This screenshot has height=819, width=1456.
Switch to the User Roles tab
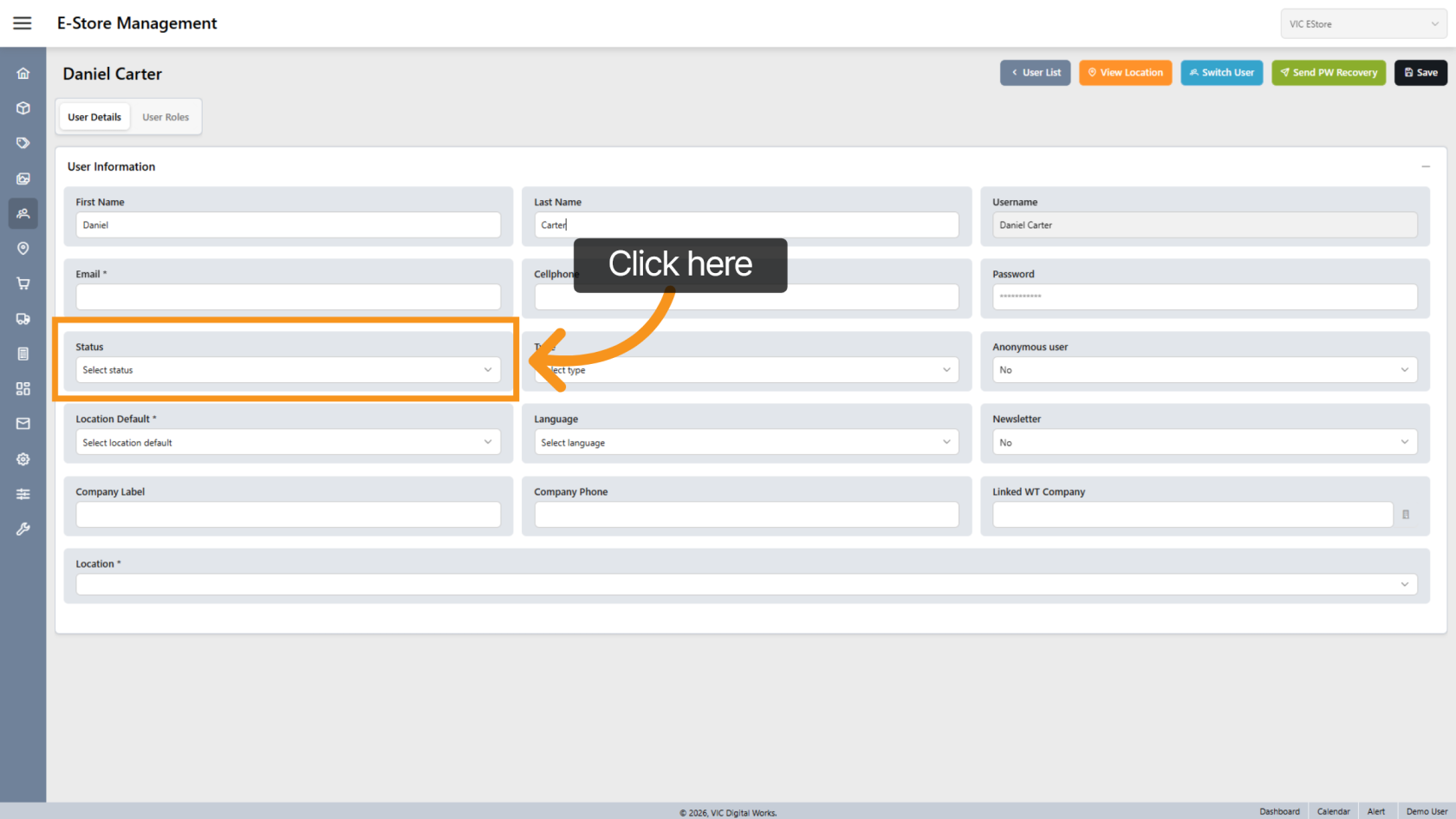(x=166, y=117)
